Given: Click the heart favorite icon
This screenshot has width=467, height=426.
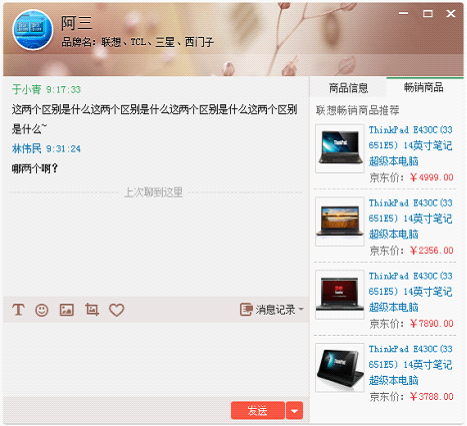Looking at the screenshot, I should pyautogui.click(x=117, y=310).
